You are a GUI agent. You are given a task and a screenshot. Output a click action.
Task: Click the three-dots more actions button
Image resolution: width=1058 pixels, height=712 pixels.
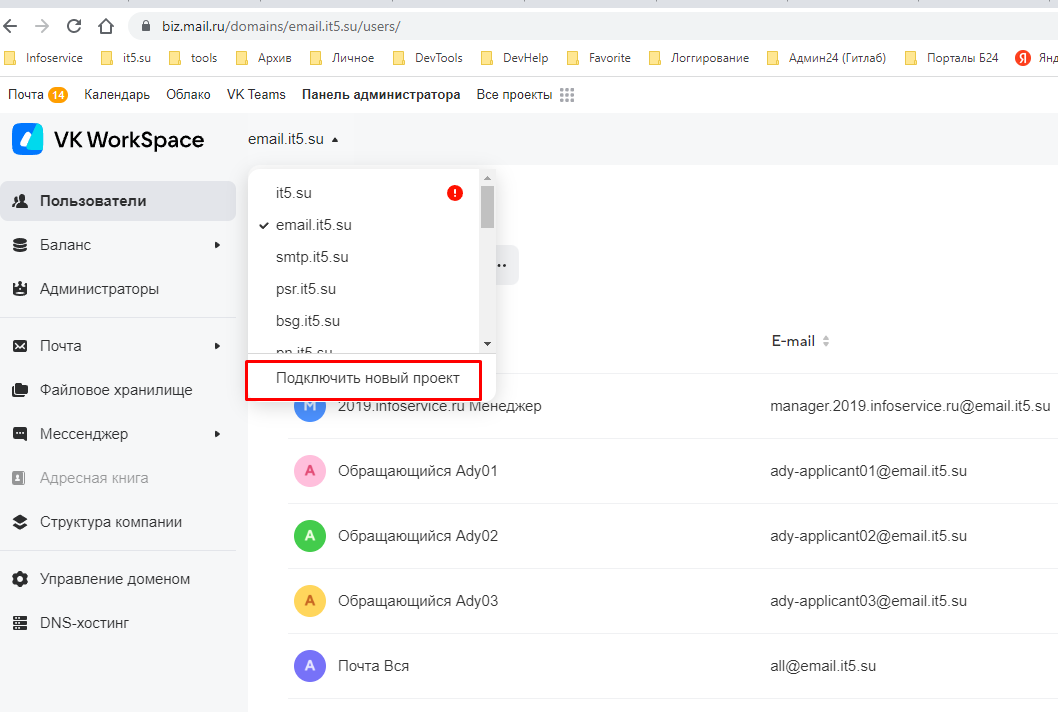point(505,265)
